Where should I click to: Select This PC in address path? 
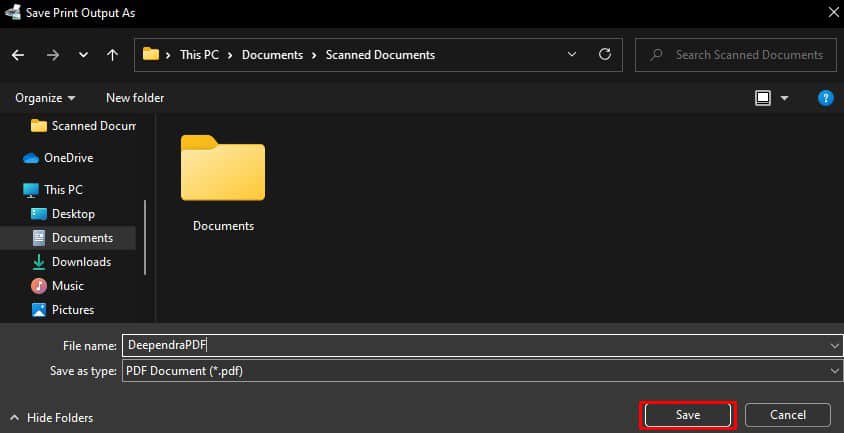click(199, 55)
